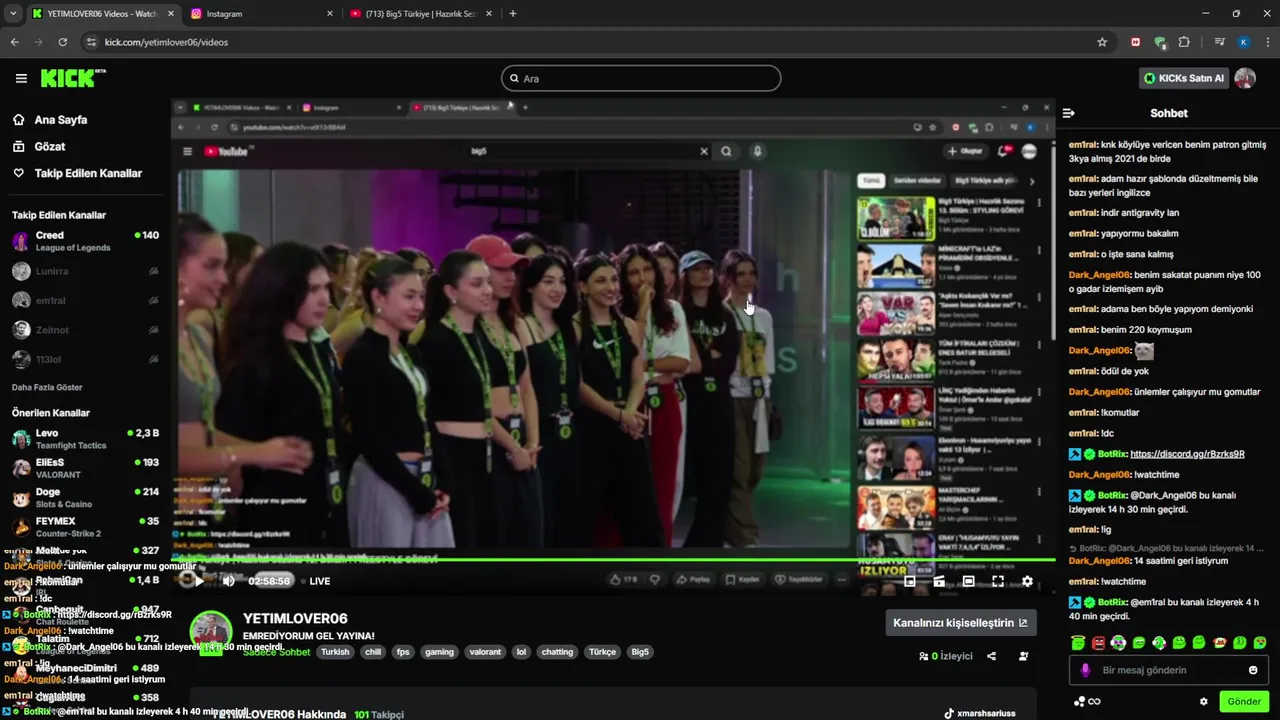Image resolution: width=1280 pixels, height=720 pixels.
Task: Click the xmarshsariuss TikTok link
Action: (x=979, y=713)
